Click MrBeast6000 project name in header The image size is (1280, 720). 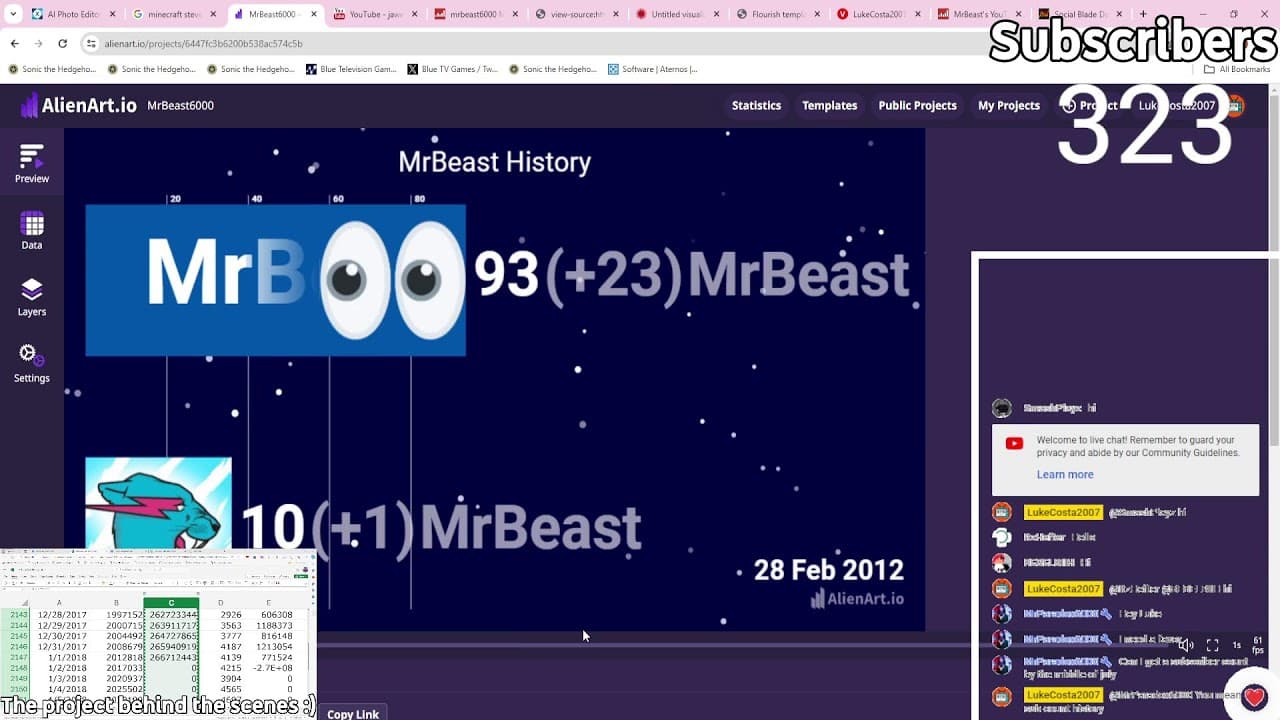(180, 105)
